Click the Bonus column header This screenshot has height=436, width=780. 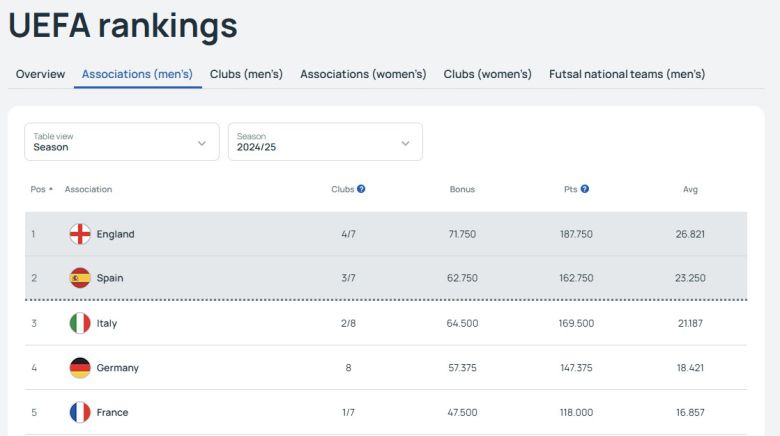pyautogui.click(x=462, y=189)
